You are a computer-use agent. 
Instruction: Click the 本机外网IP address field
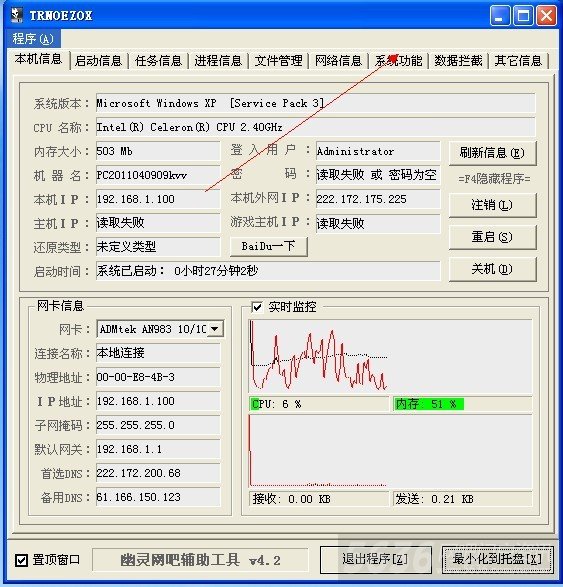tap(378, 199)
